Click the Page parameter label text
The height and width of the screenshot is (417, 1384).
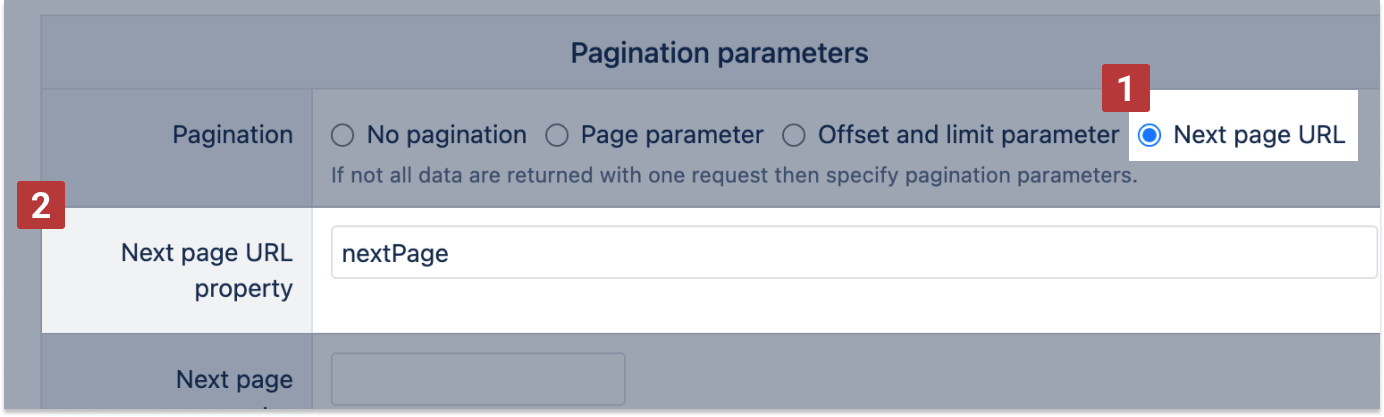click(672, 134)
